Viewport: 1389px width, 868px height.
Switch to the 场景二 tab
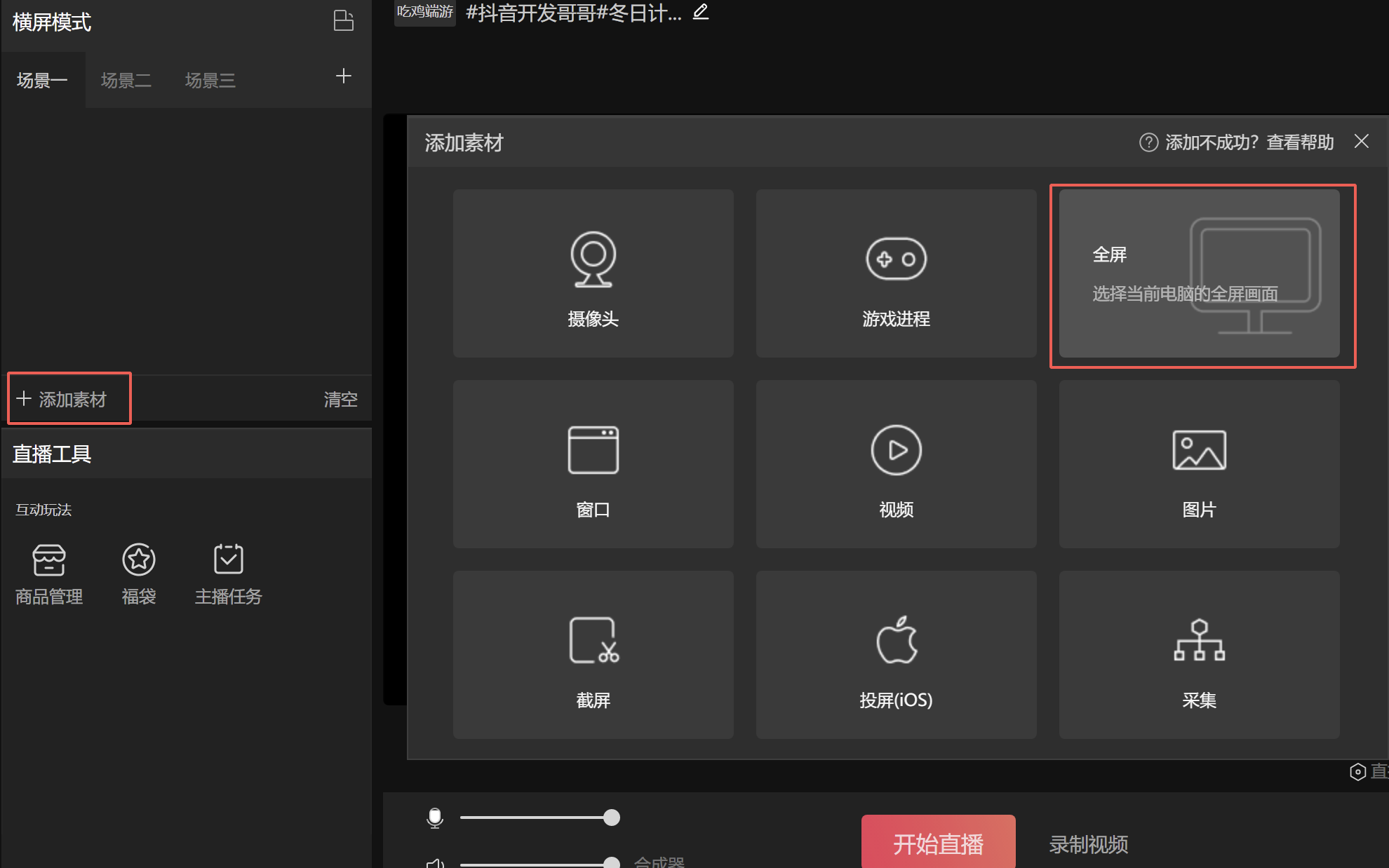click(x=126, y=81)
